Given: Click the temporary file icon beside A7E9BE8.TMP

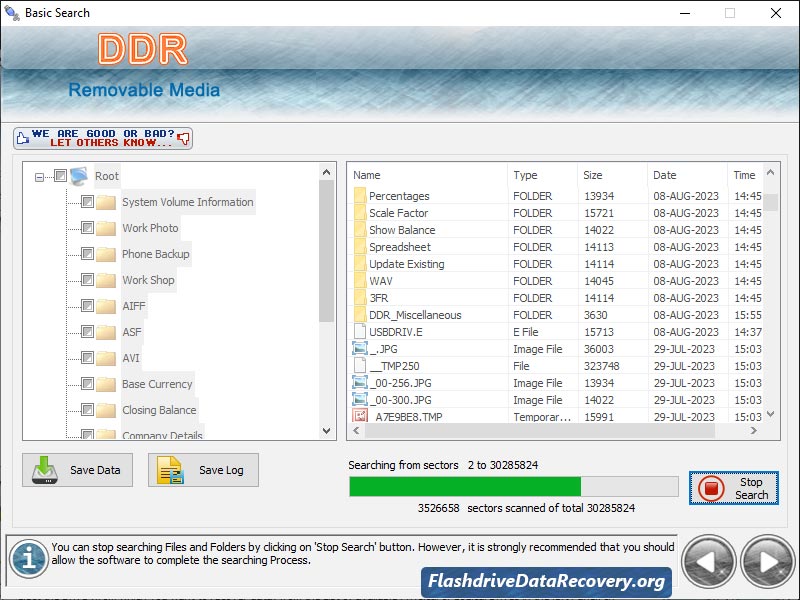Looking at the screenshot, I should 359,416.
